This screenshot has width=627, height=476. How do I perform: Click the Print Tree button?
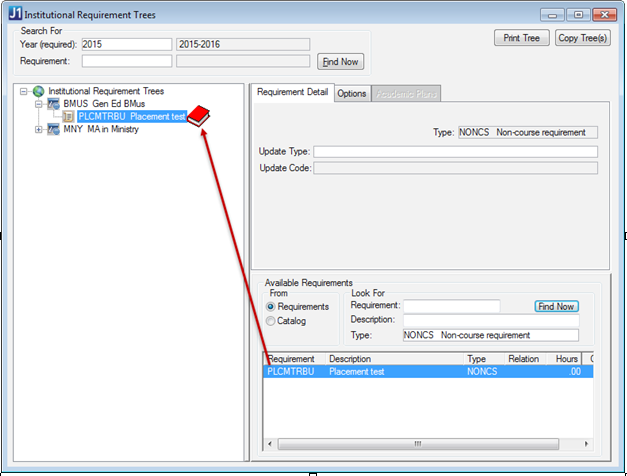coord(521,38)
